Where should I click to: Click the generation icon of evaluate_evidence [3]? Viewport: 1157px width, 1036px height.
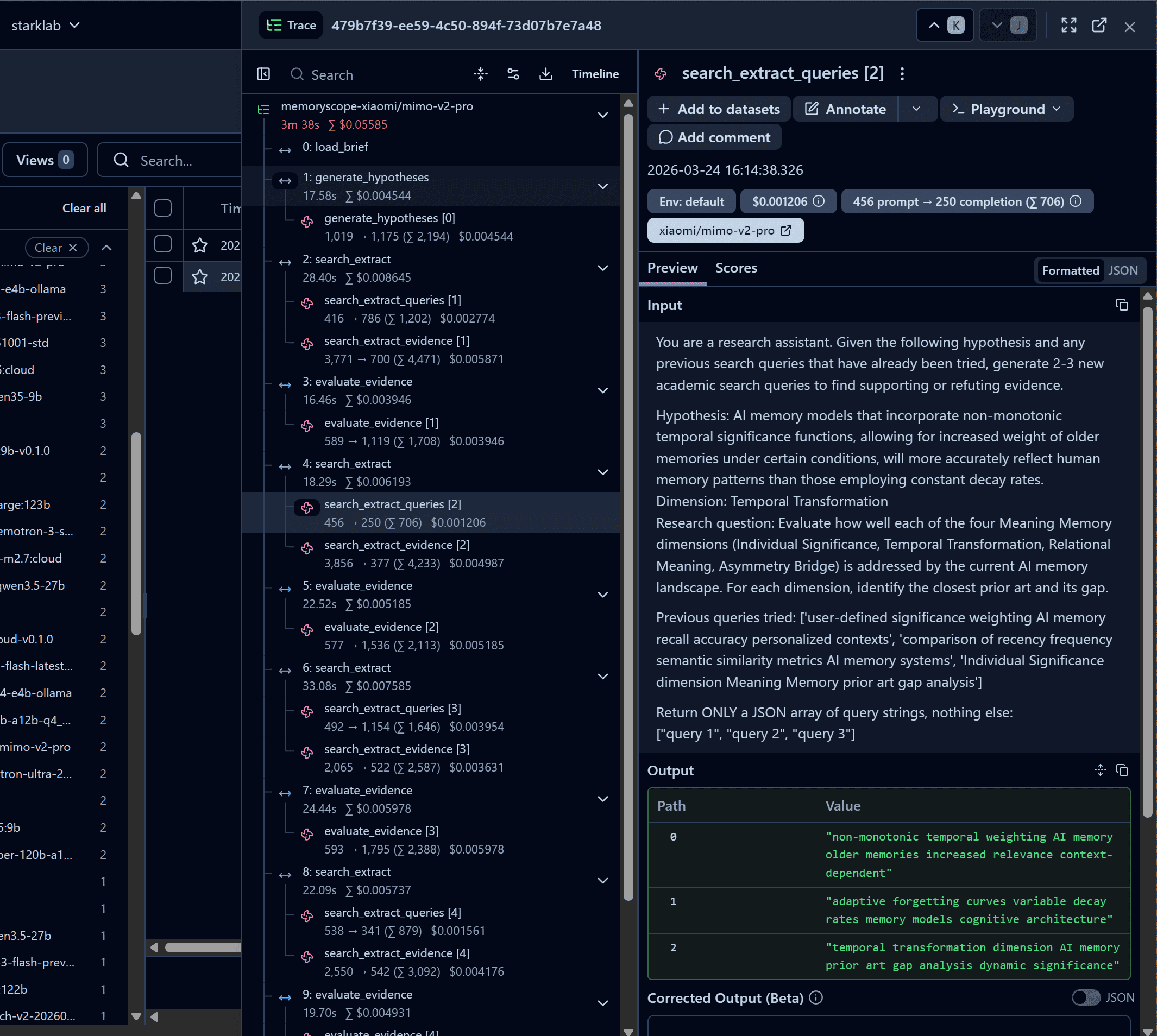coord(307,835)
